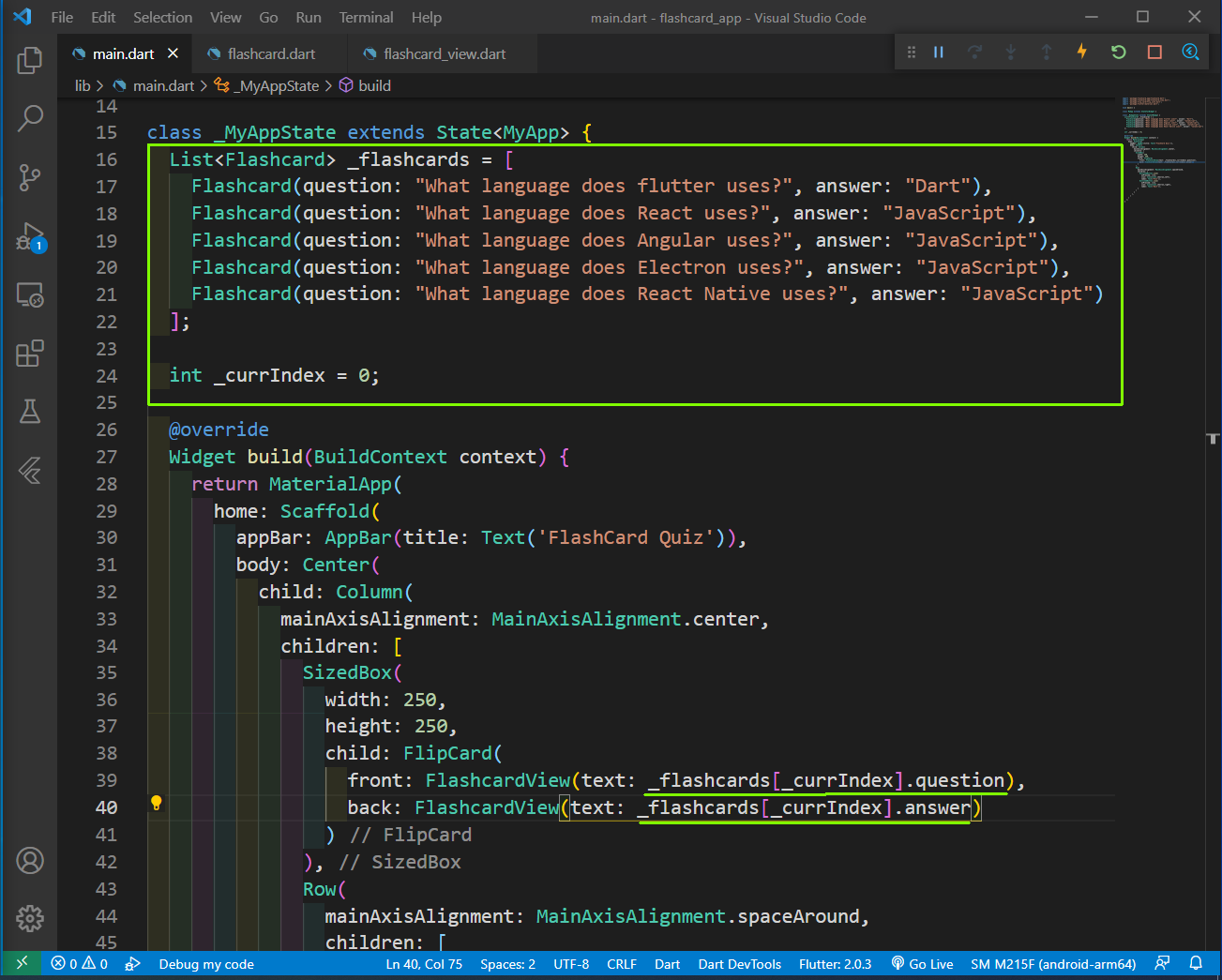Open Dart DevTools from status bar
This screenshot has height=980, width=1222.
pyautogui.click(x=739, y=964)
